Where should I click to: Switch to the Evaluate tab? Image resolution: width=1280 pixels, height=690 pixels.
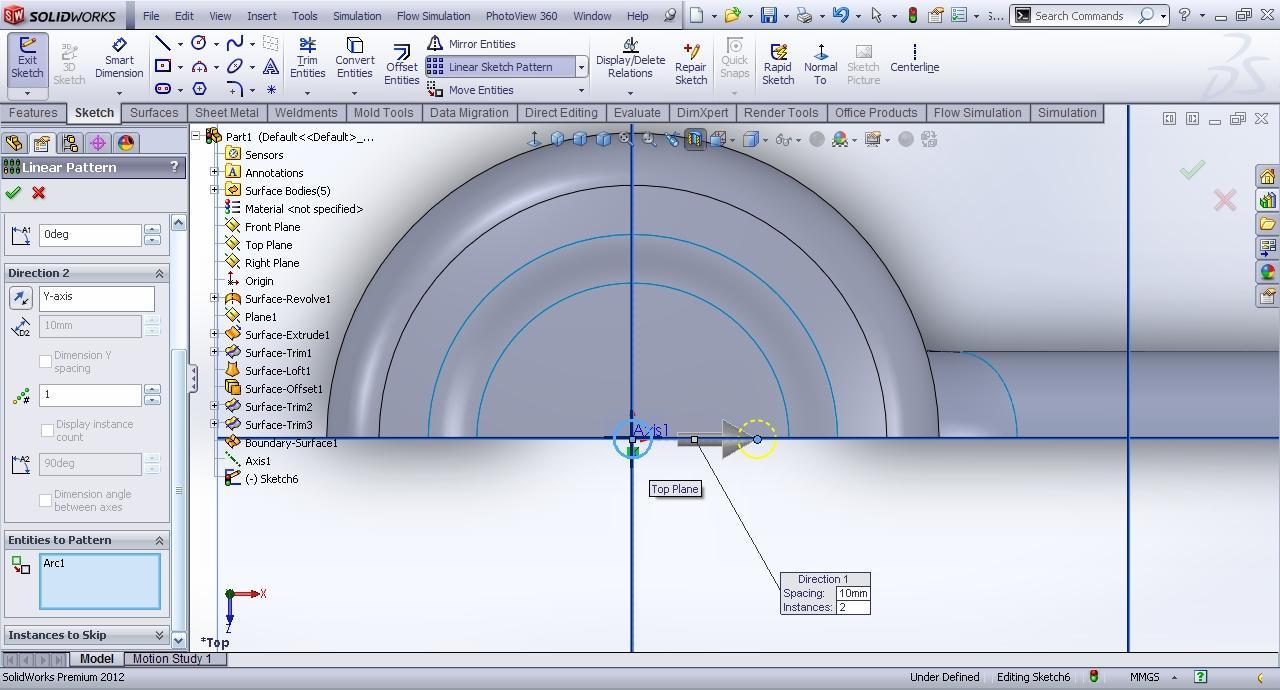(637, 113)
